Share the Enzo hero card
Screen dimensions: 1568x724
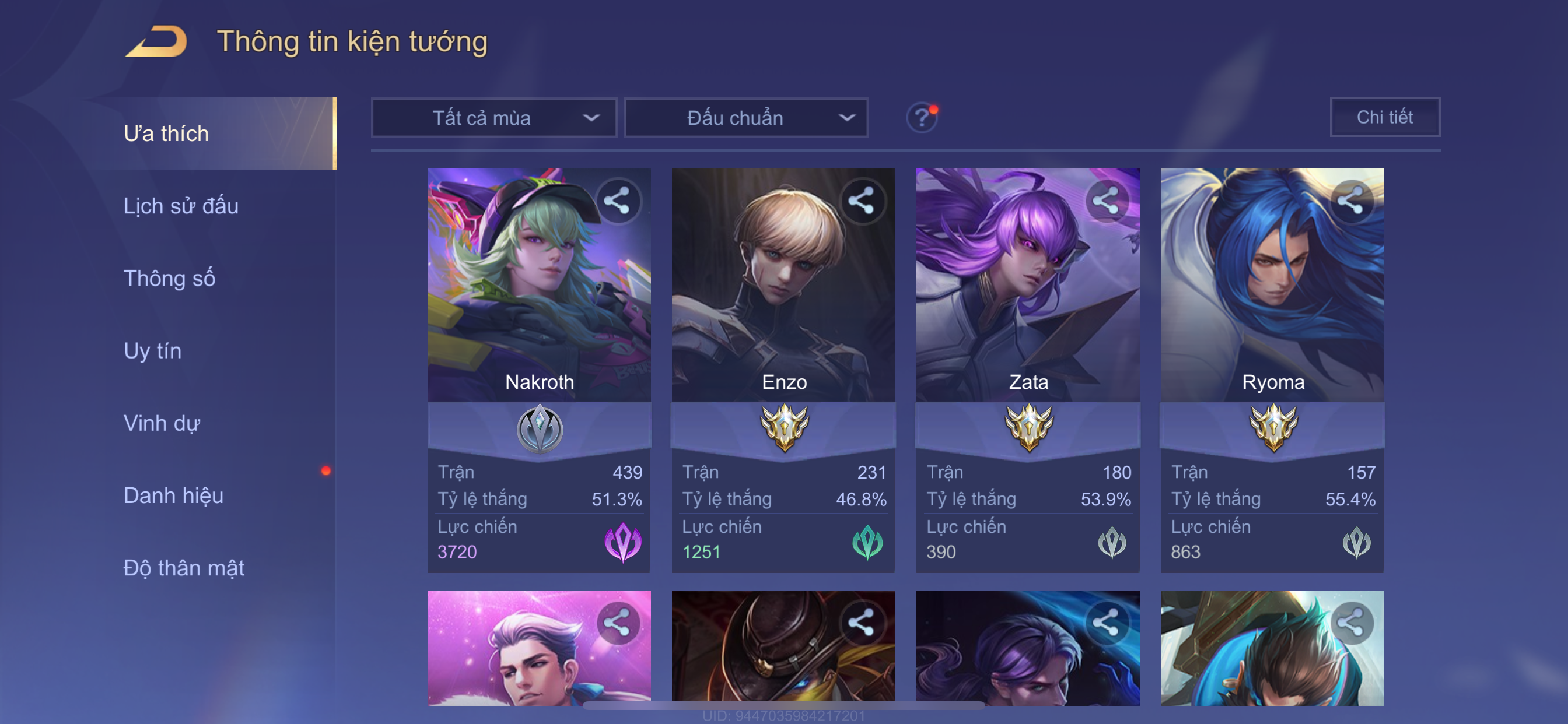(x=862, y=201)
